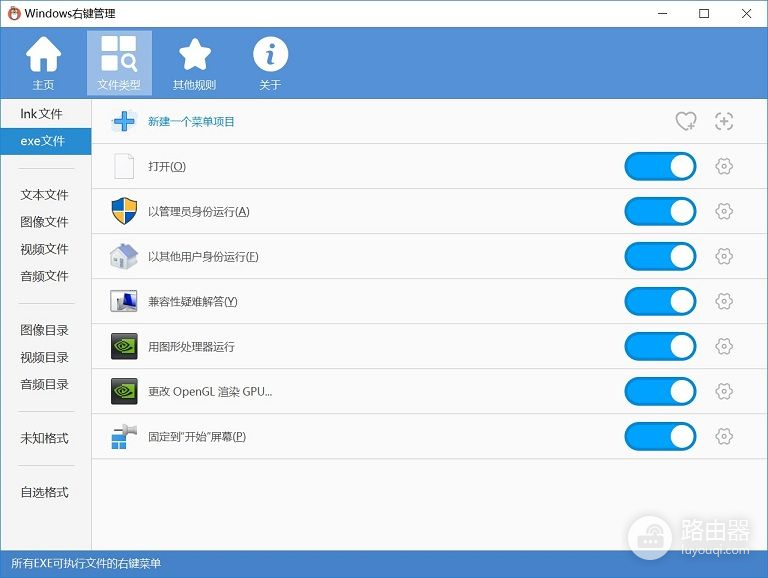Open 视频目录 in the sidebar
The image size is (768, 578).
click(46, 358)
